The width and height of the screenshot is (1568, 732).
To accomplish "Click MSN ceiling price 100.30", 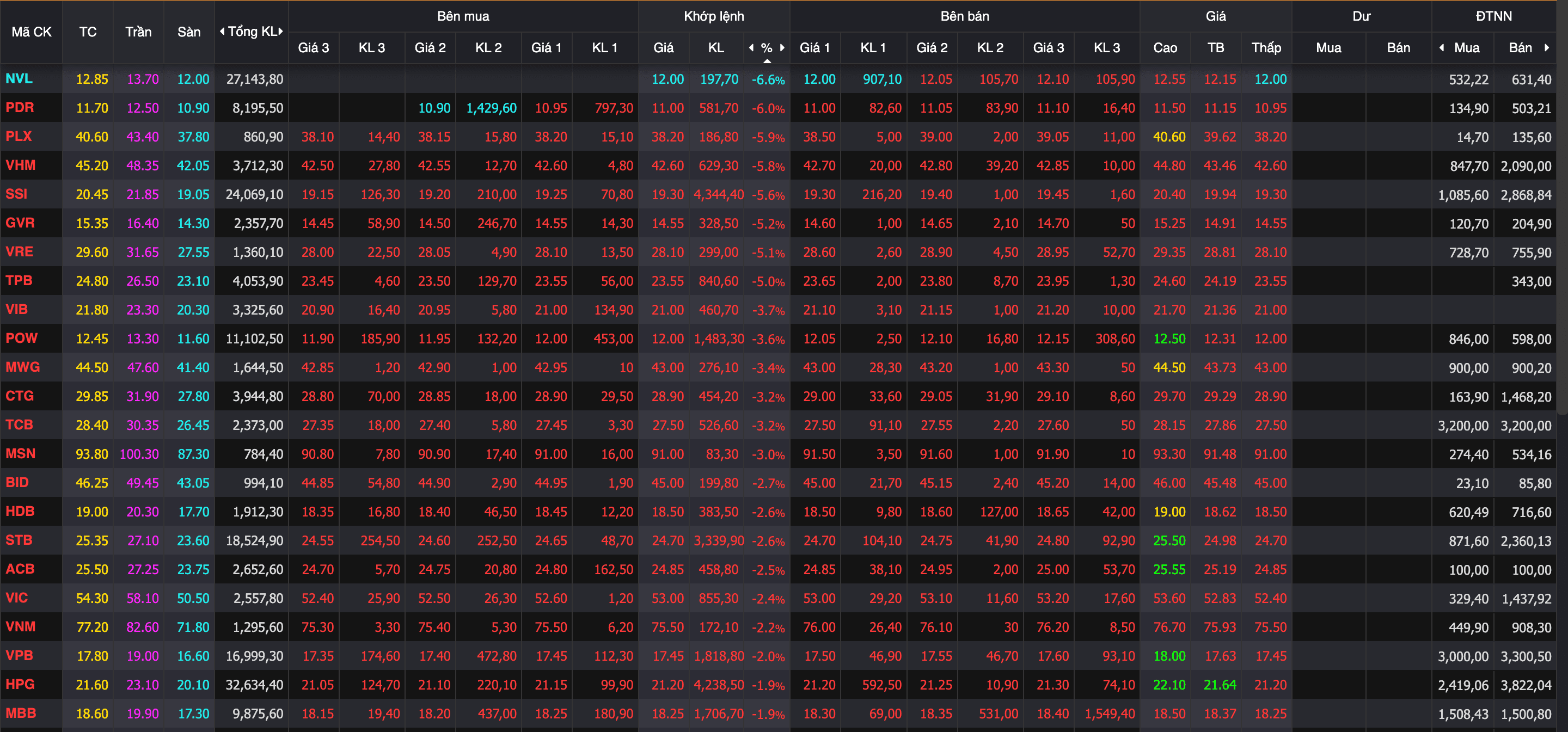I will 139,454.
